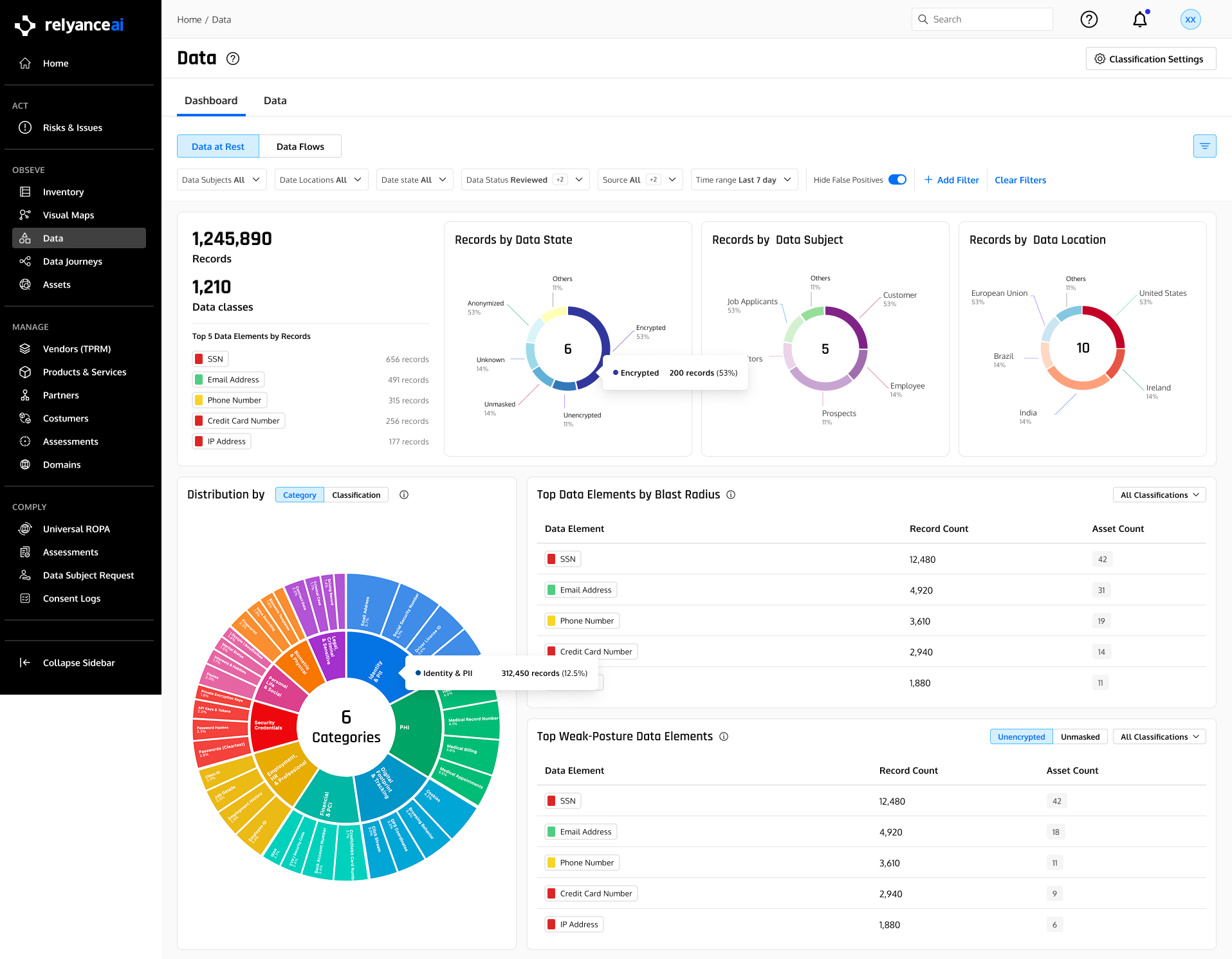Expand the Data Status Reviewed dropdown

525,179
